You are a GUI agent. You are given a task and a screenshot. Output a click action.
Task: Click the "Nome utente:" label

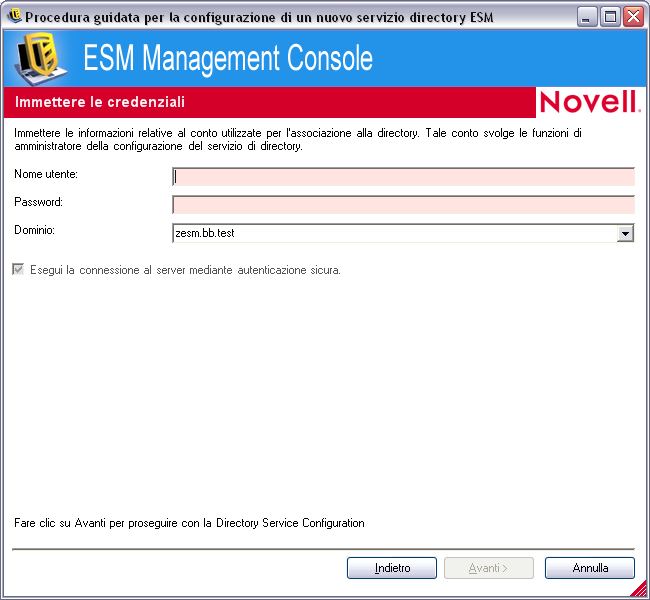46,174
